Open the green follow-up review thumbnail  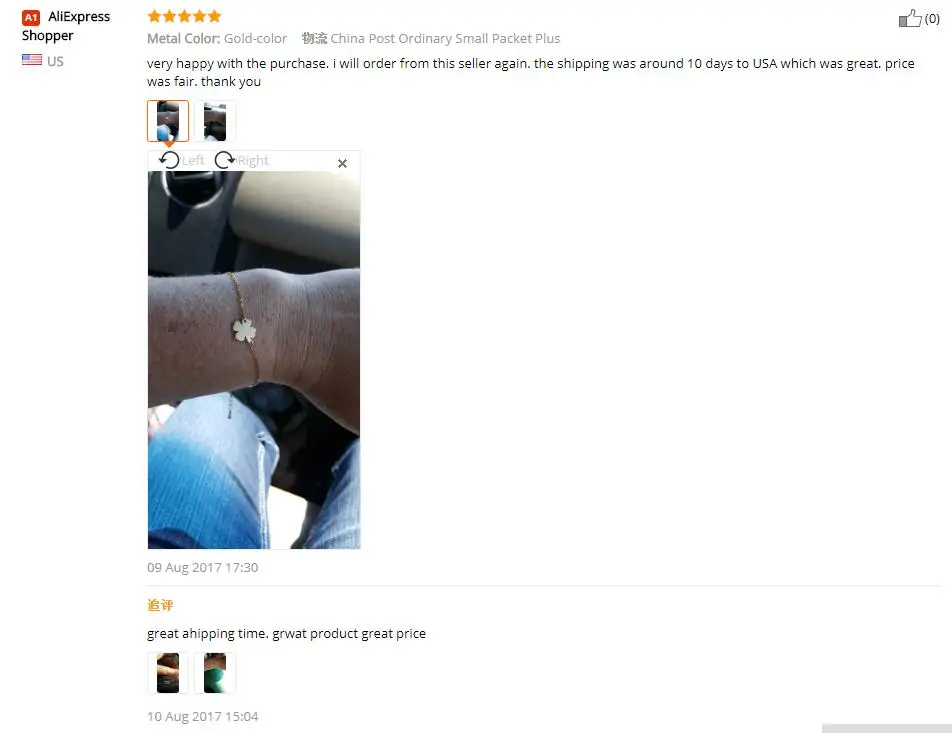[x=215, y=673]
